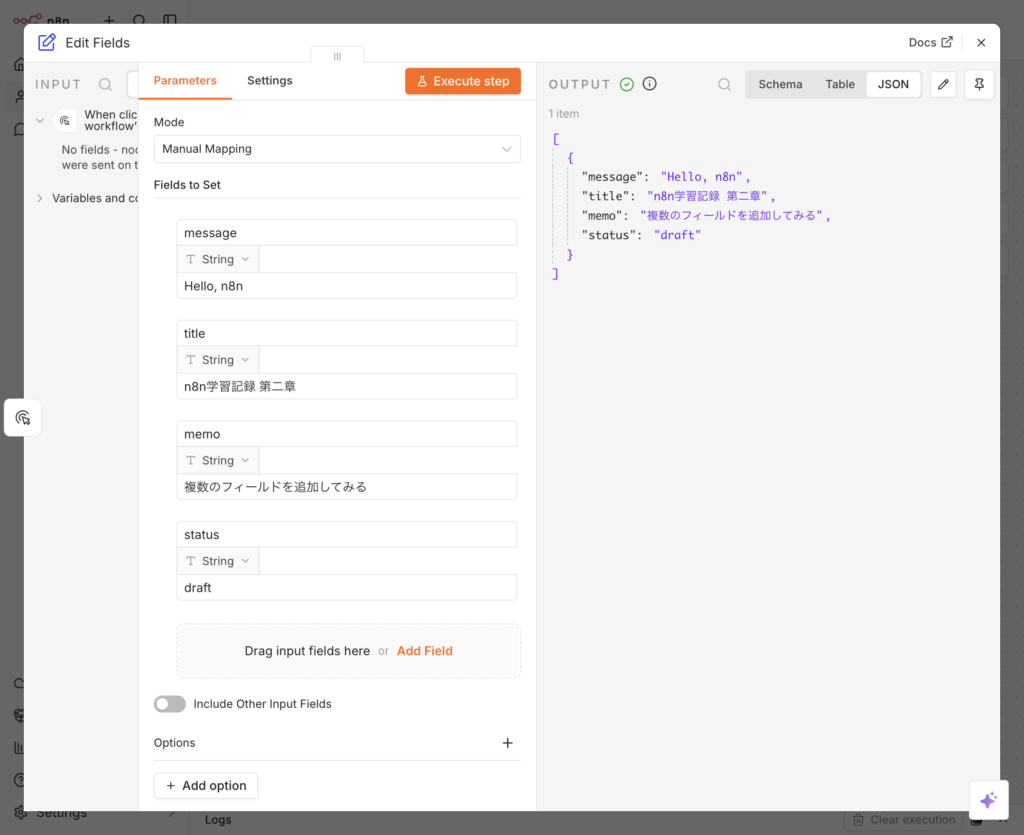Click the green success check icon near OUTPUT
This screenshot has width=1024, height=835.
[627, 84]
